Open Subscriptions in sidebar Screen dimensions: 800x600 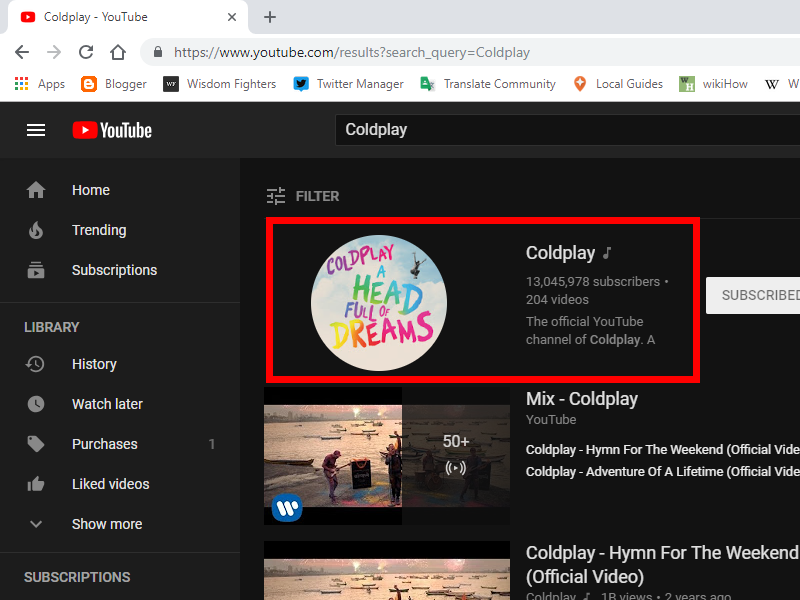pyautogui.click(x=120, y=270)
